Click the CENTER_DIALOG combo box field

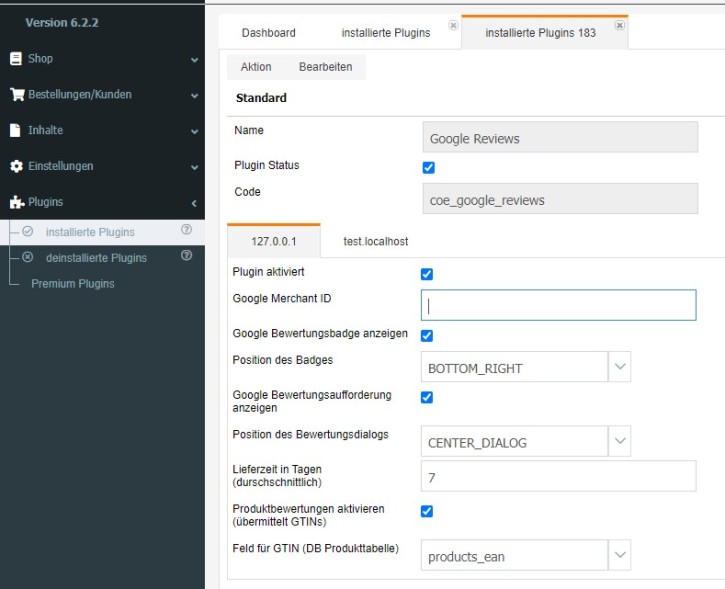(x=514, y=441)
